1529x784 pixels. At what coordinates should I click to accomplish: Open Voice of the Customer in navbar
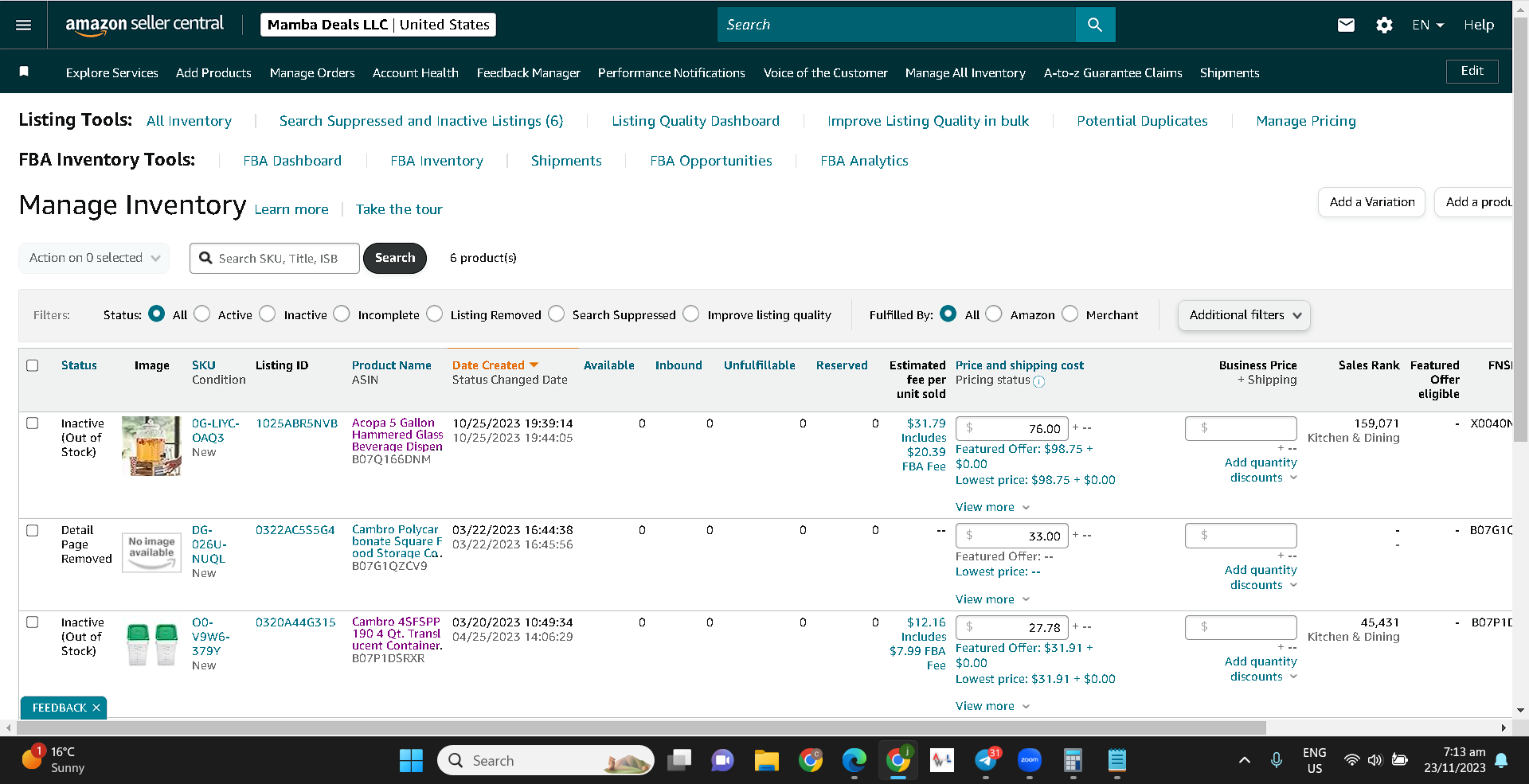tap(826, 72)
